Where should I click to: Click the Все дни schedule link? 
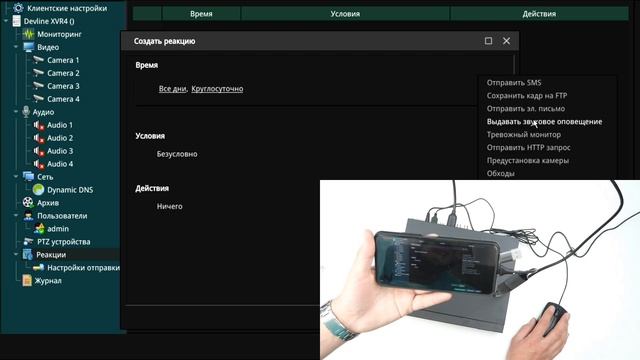172,89
